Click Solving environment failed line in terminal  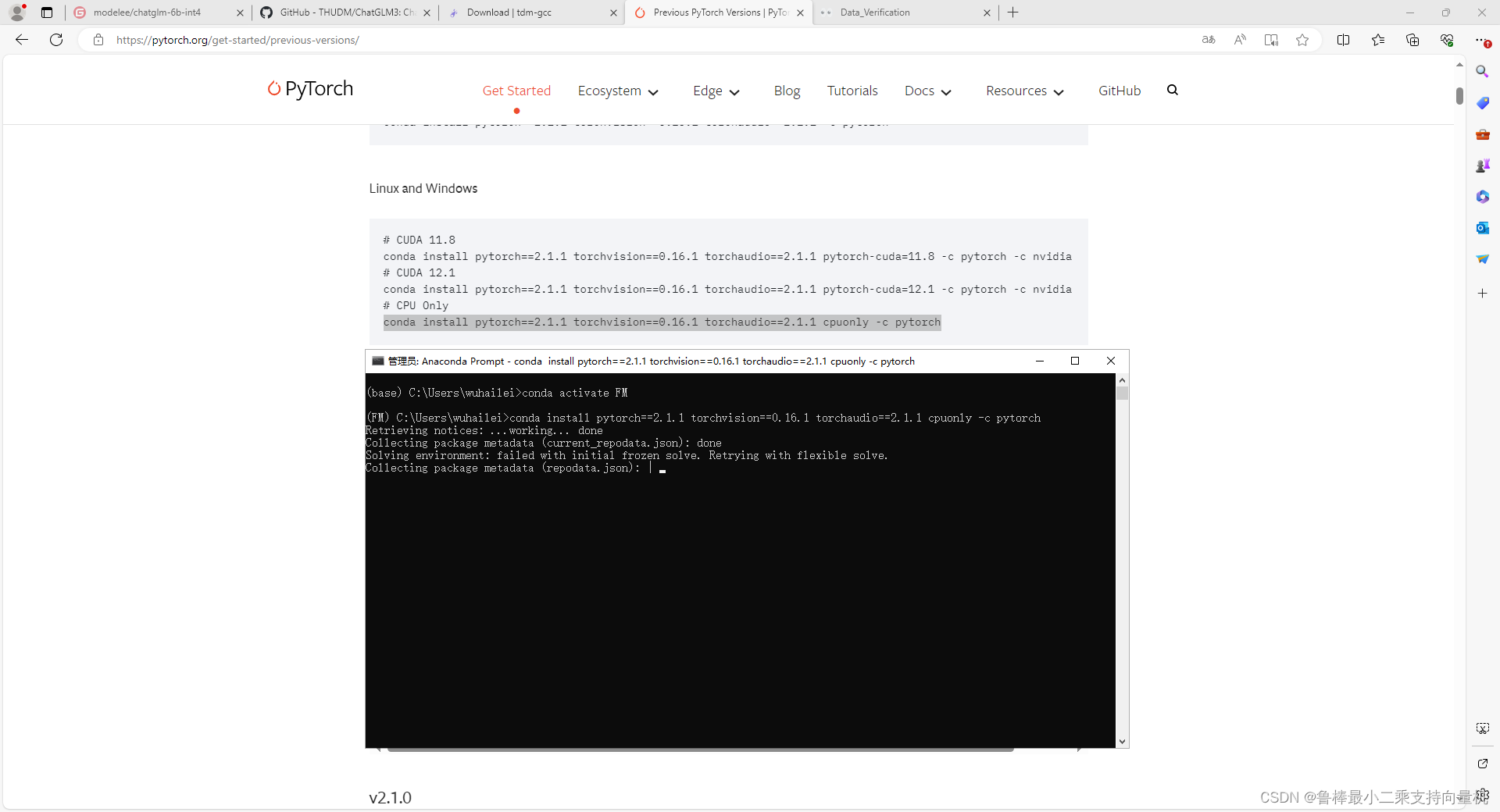(x=627, y=456)
